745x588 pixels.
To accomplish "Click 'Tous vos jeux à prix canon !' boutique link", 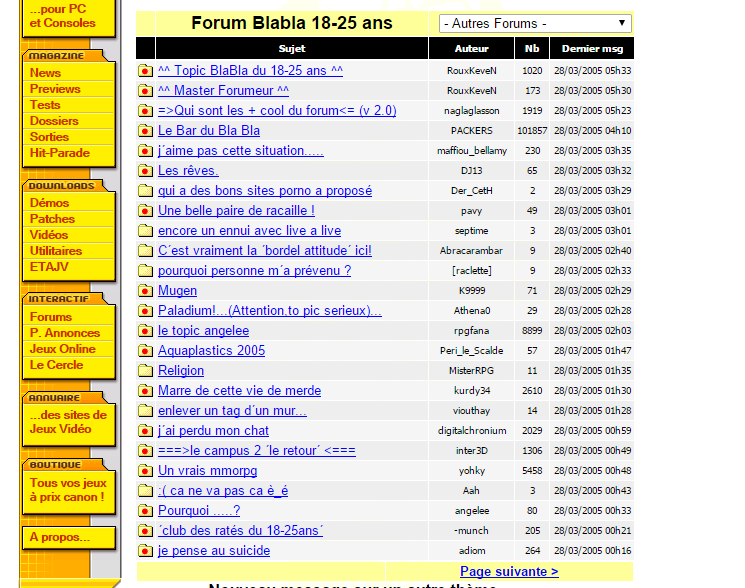I will [x=67, y=490].
